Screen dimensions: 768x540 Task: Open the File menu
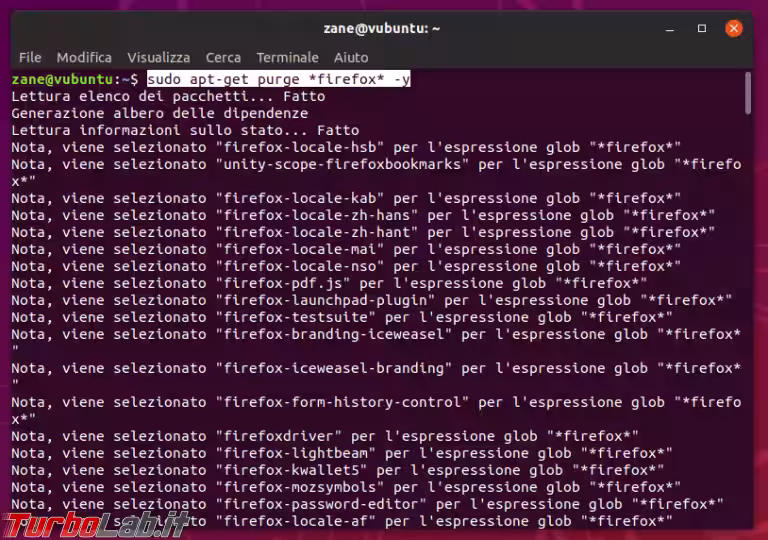[30, 58]
